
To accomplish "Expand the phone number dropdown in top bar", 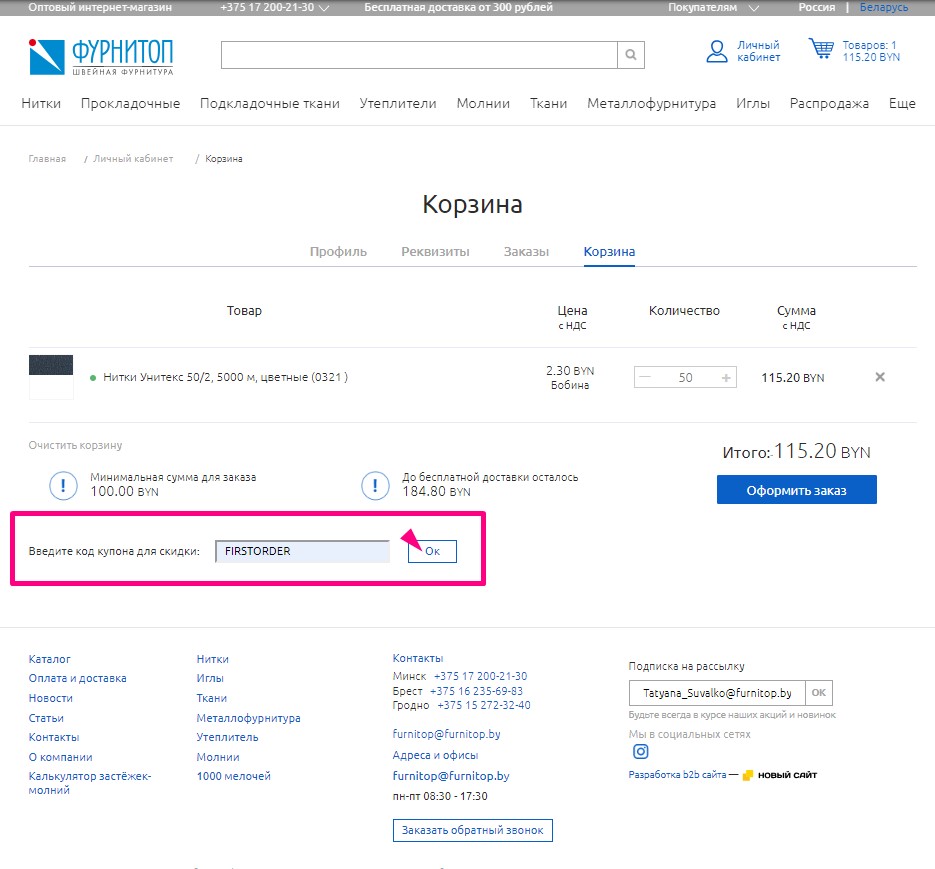I will pos(272,7).
